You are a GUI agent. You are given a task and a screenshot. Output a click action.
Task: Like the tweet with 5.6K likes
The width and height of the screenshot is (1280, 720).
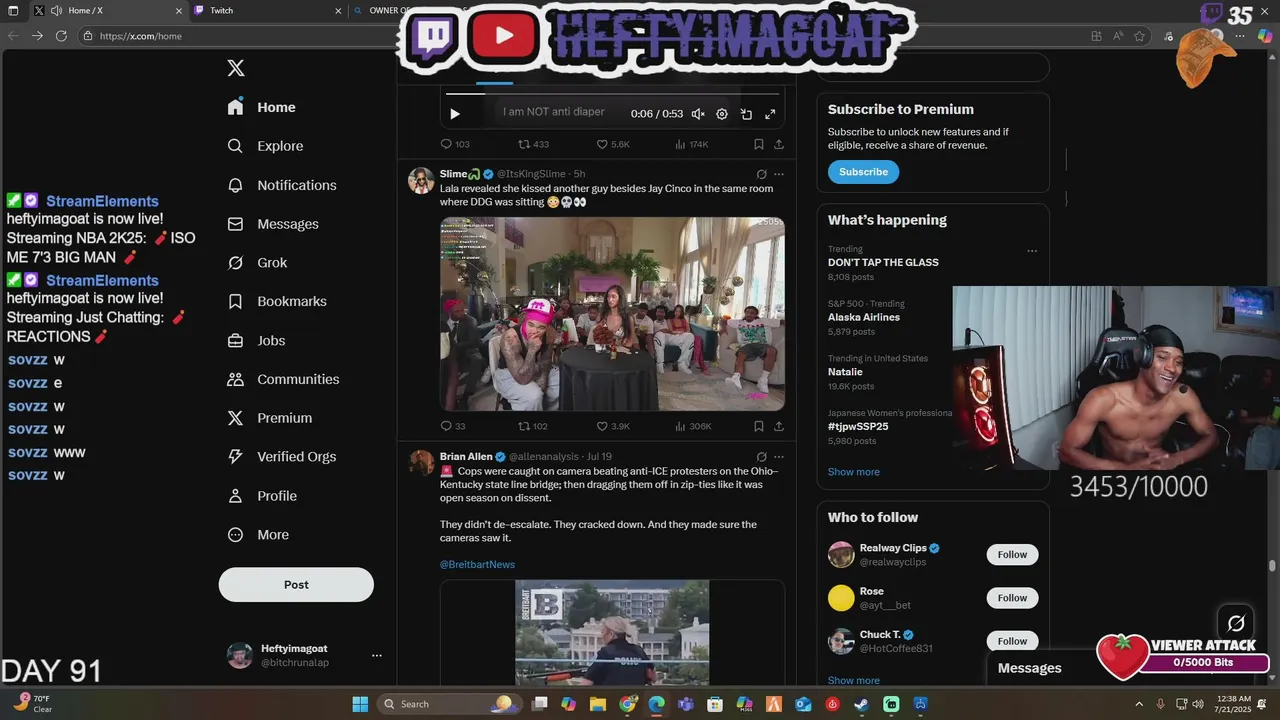click(613, 144)
